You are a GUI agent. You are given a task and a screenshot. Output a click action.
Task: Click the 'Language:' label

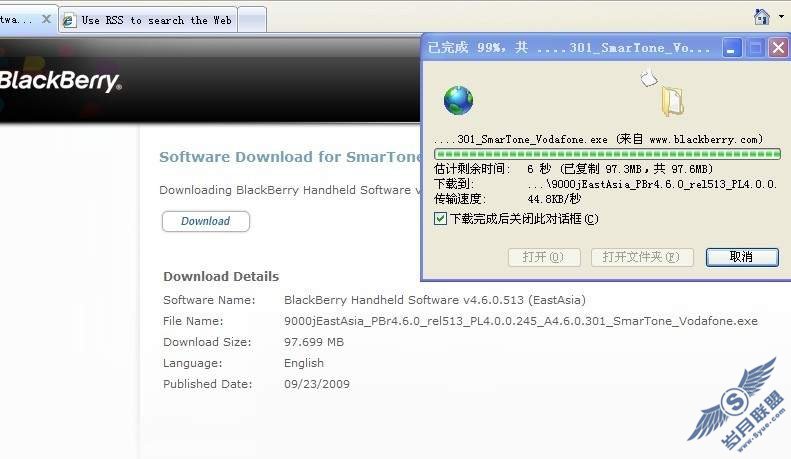tap(191, 363)
